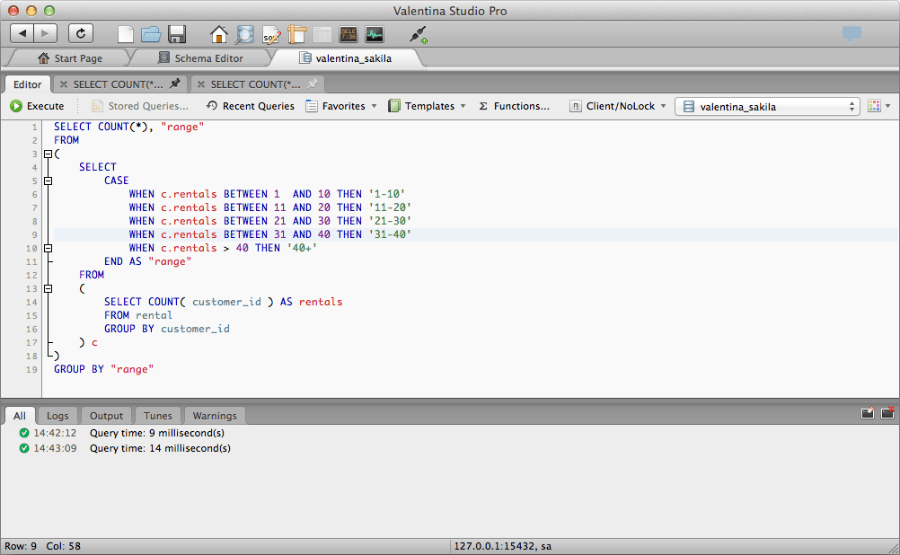
Task: Click the refresh toolbar button
Action: 80,33
